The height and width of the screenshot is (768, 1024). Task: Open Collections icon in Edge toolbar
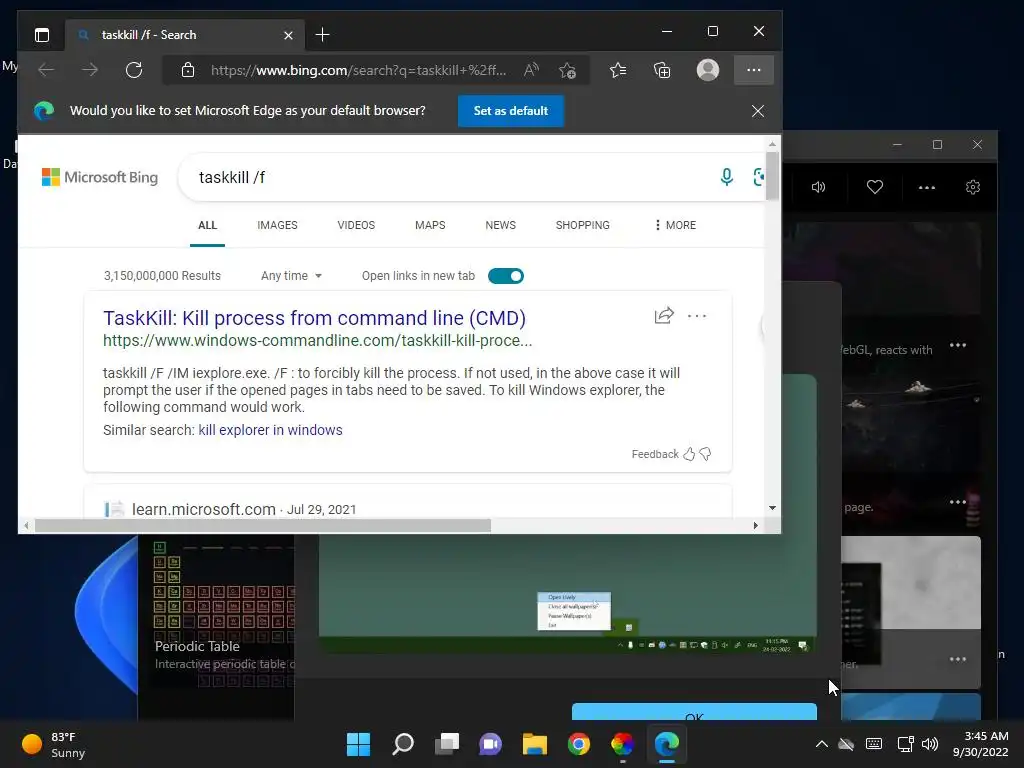tap(662, 70)
